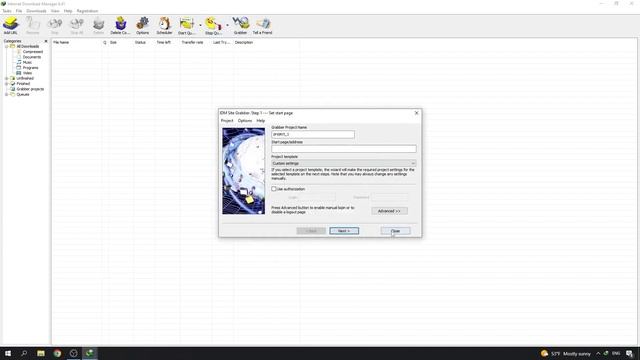The image size is (640, 360).
Task: Open File Explorer from the taskbar
Action: point(41,353)
